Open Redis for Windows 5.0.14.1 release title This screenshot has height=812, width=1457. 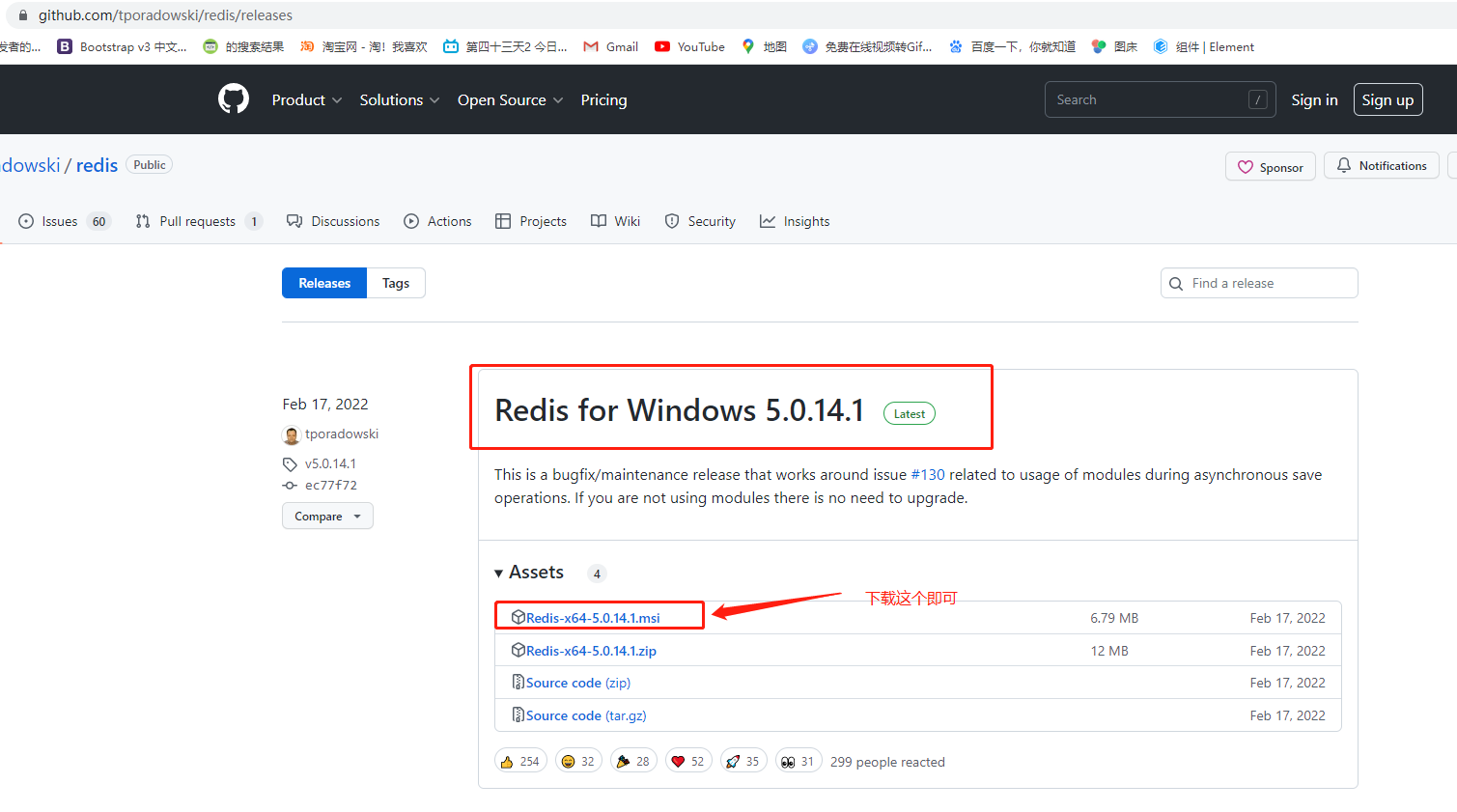(x=680, y=410)
